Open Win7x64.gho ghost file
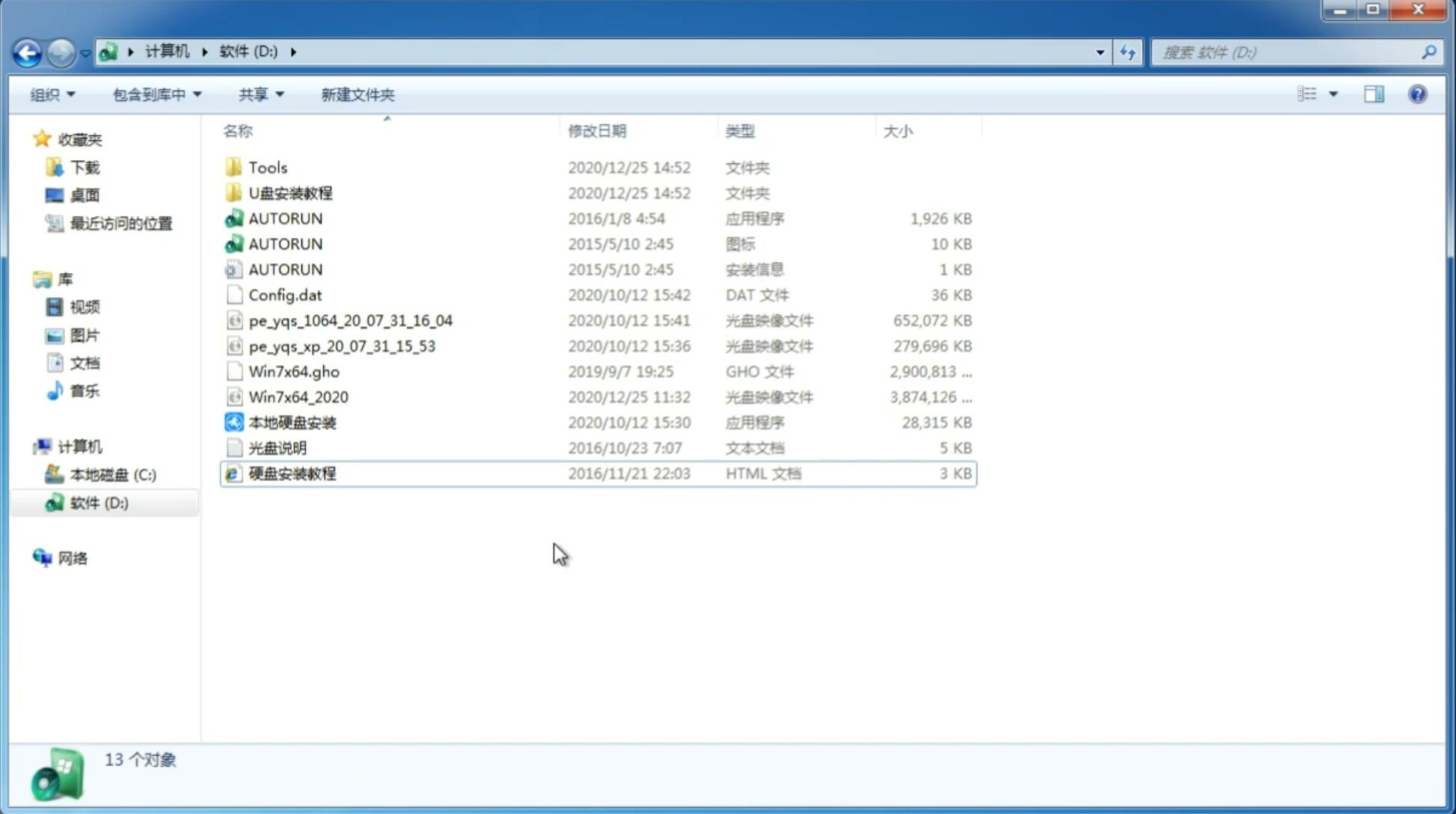Viewport: 1456px width, 814px height. click(x=294, y=371)
